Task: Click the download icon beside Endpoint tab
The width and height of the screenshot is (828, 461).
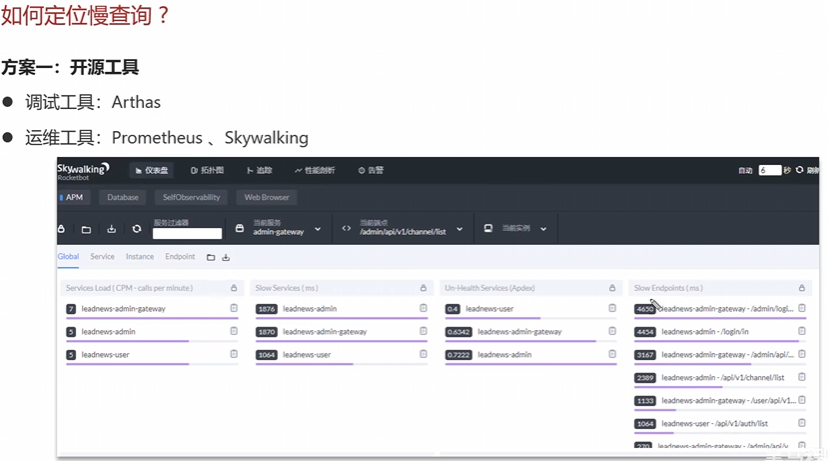Action: [x=226, y=257]
